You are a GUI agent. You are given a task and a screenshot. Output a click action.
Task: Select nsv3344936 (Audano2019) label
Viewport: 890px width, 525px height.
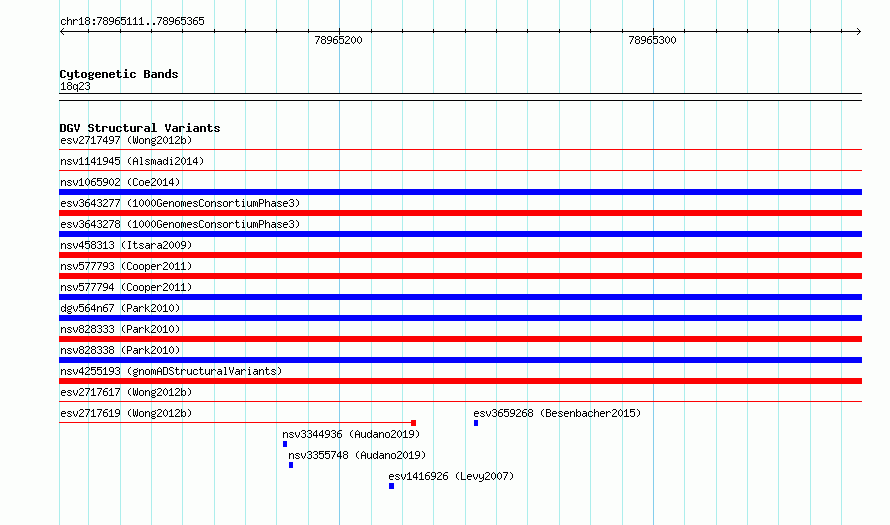coord(351,434)
